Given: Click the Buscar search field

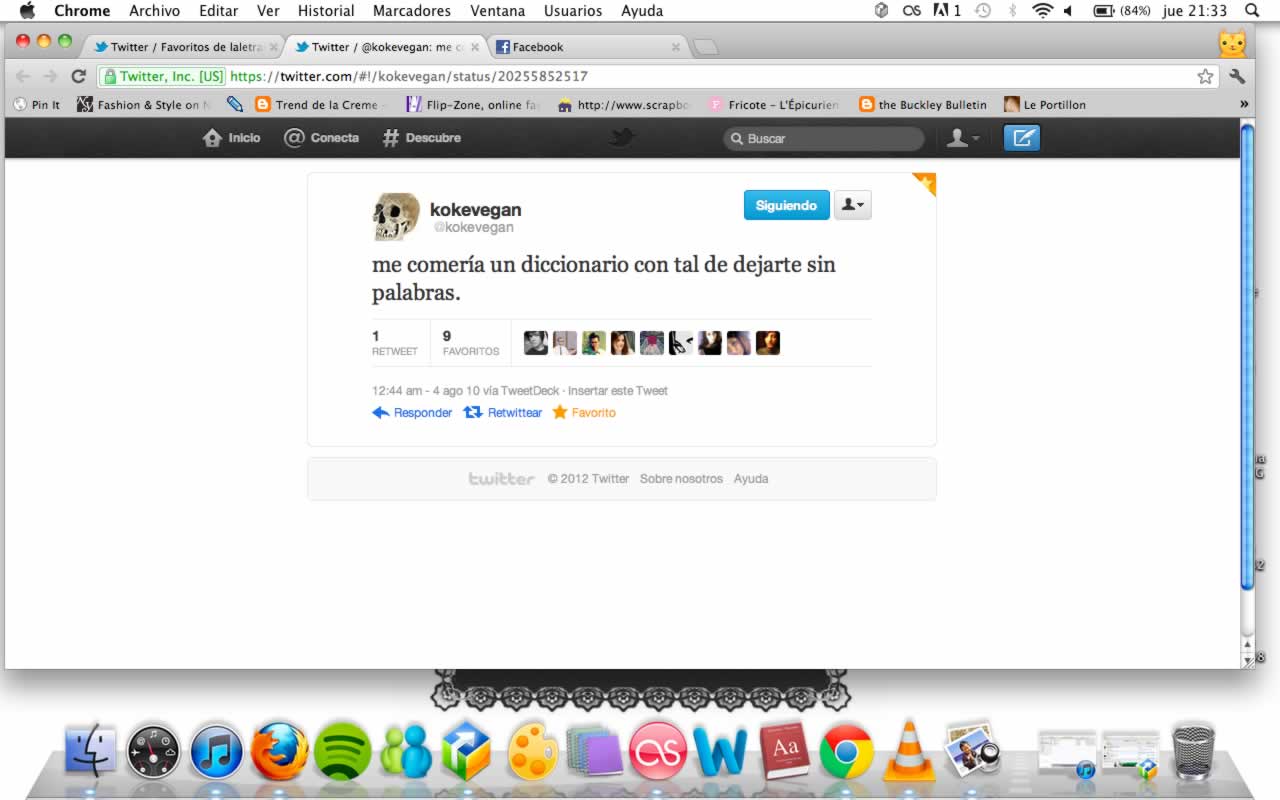Looking at the screenshot, I should pyautogui.click(x=824, y=138).
